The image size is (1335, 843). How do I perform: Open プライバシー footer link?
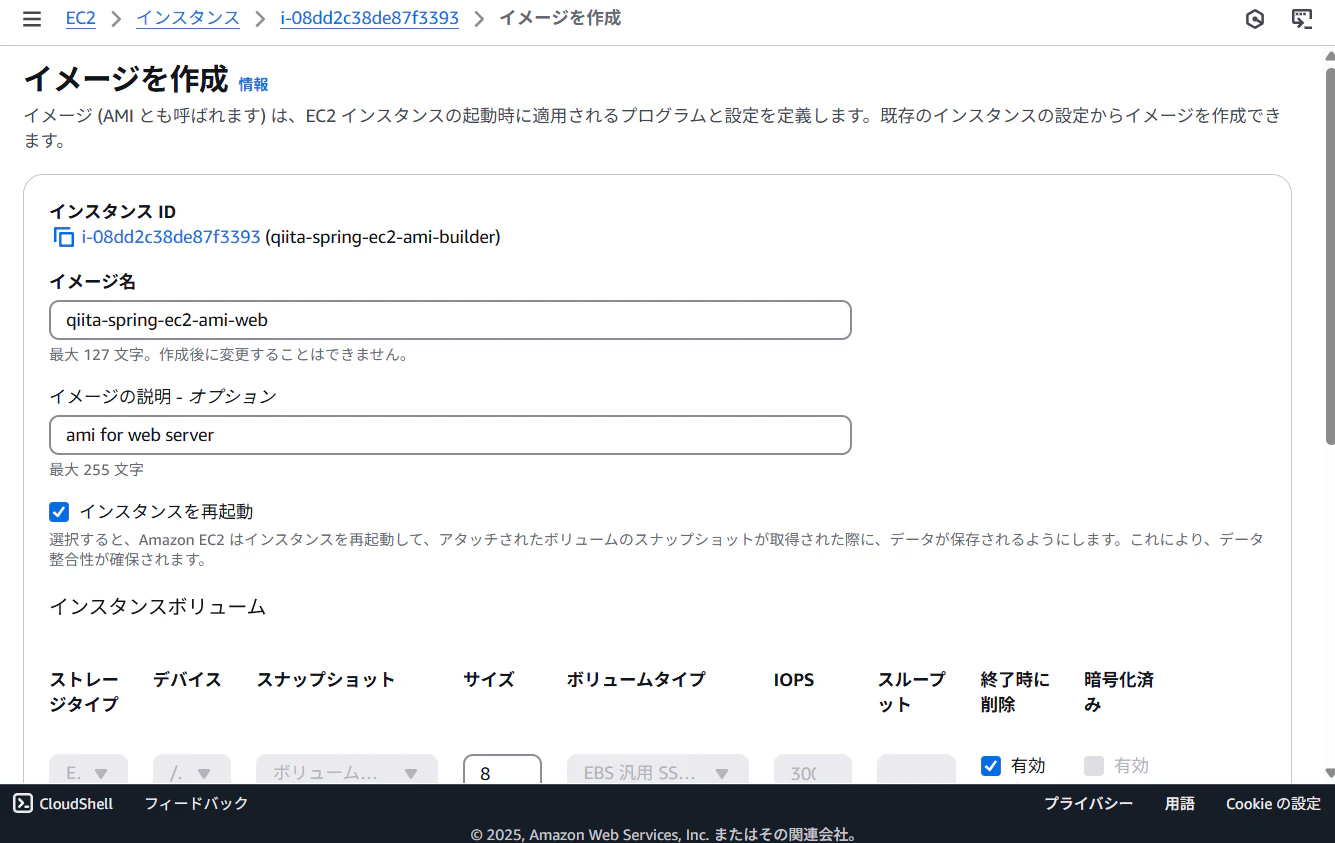1089,803
